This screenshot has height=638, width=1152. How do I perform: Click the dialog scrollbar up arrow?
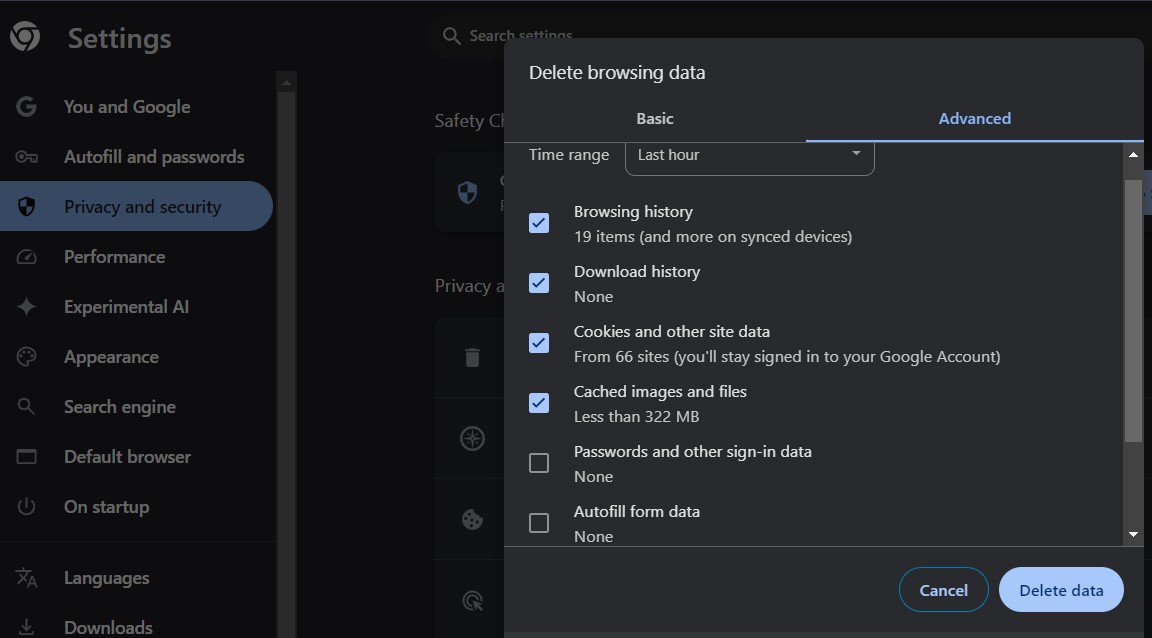(x=1133, y=154)
